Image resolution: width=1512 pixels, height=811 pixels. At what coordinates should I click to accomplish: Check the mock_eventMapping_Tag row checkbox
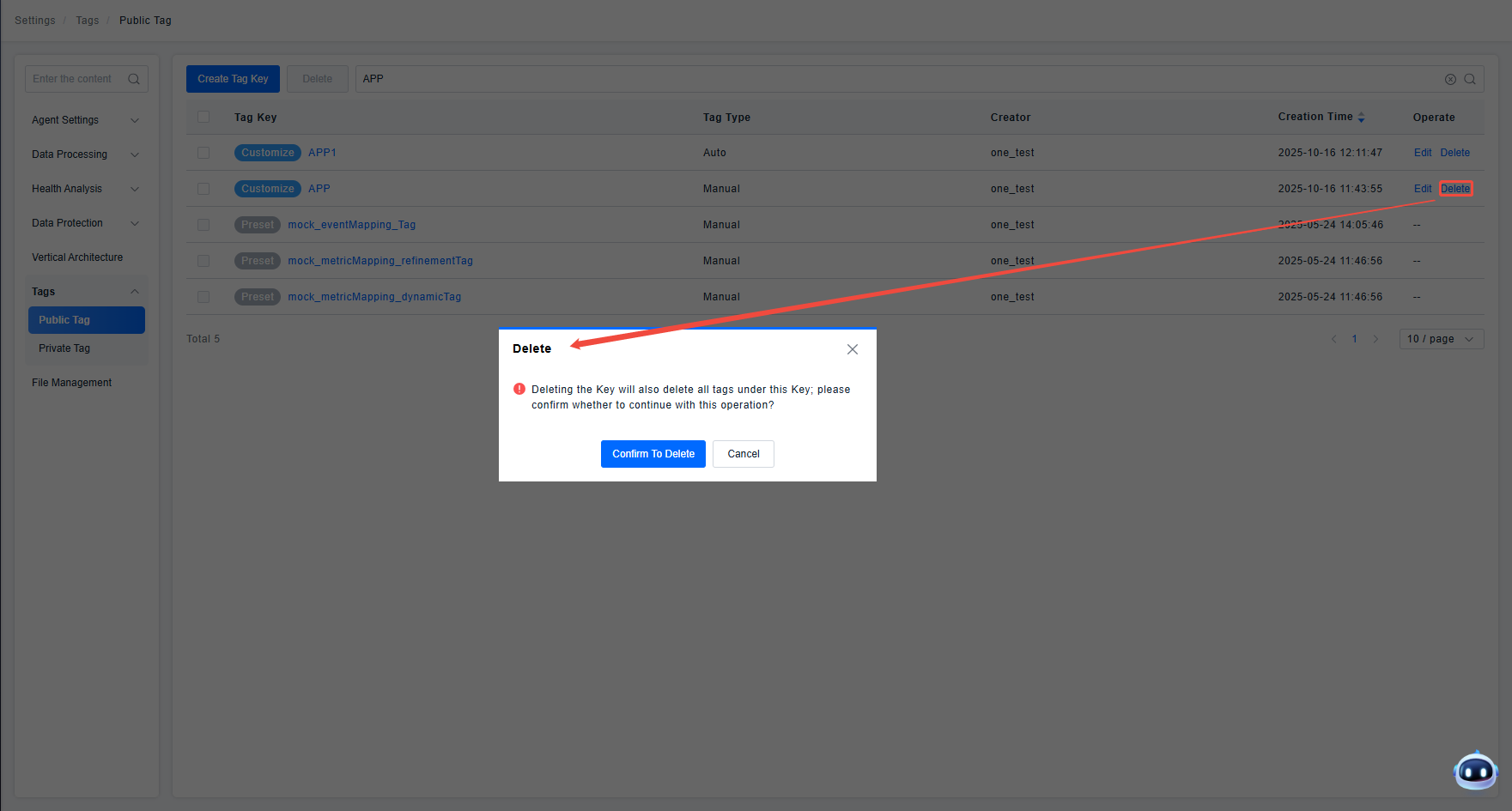203,225
